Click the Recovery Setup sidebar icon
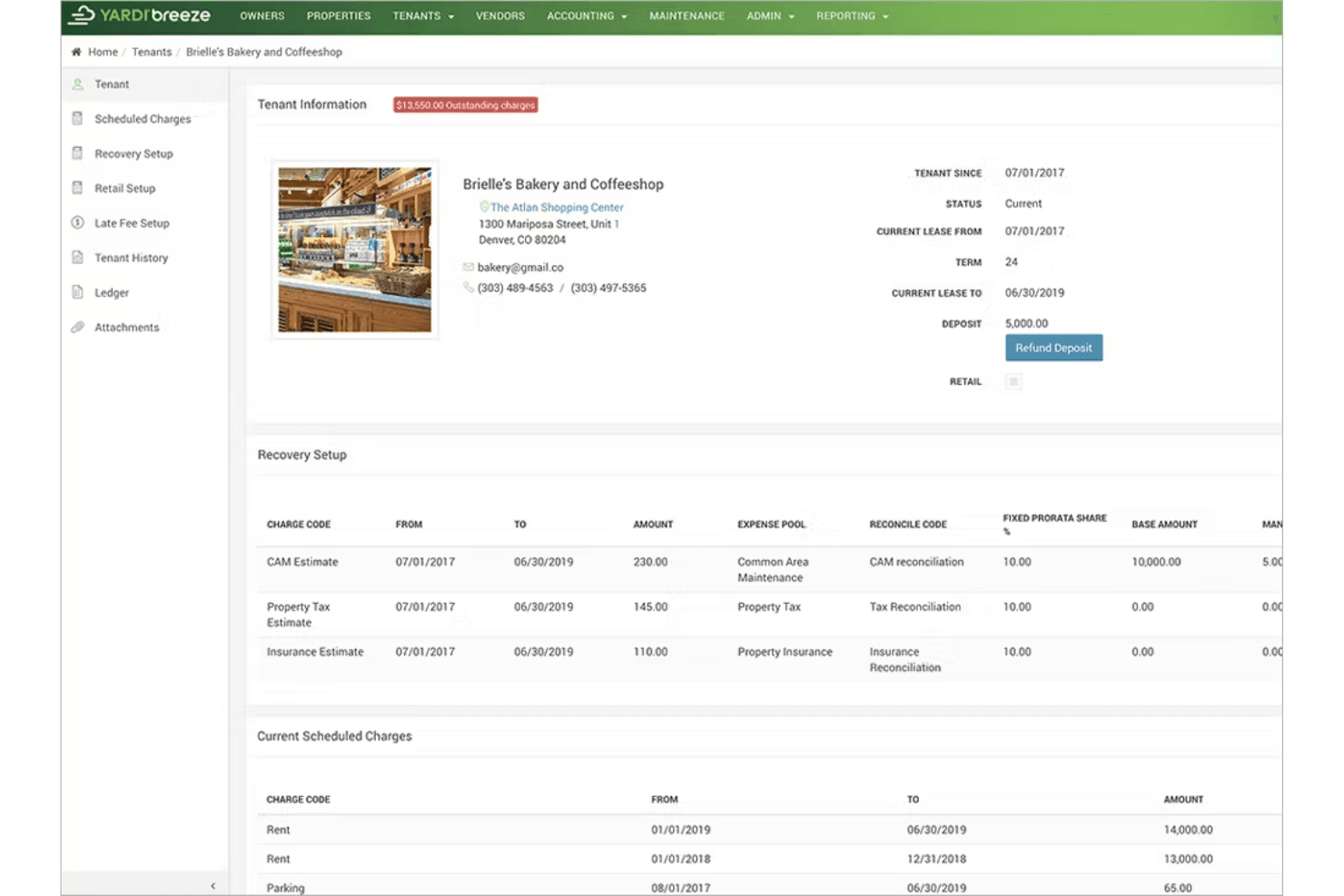The image size is (1344, 896). [77, 153]
